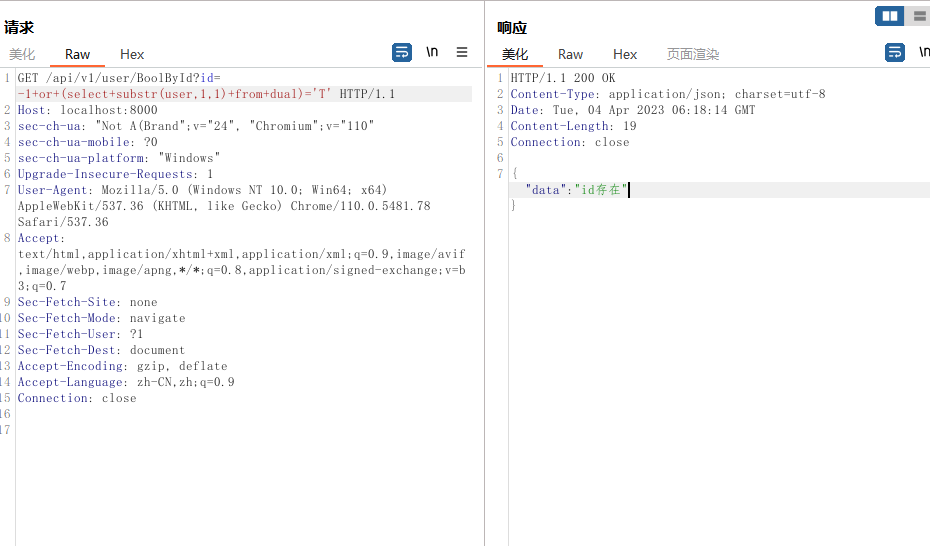Show response in Raw tab
Screen dimensions: 930x546
(x=570, y=54)
